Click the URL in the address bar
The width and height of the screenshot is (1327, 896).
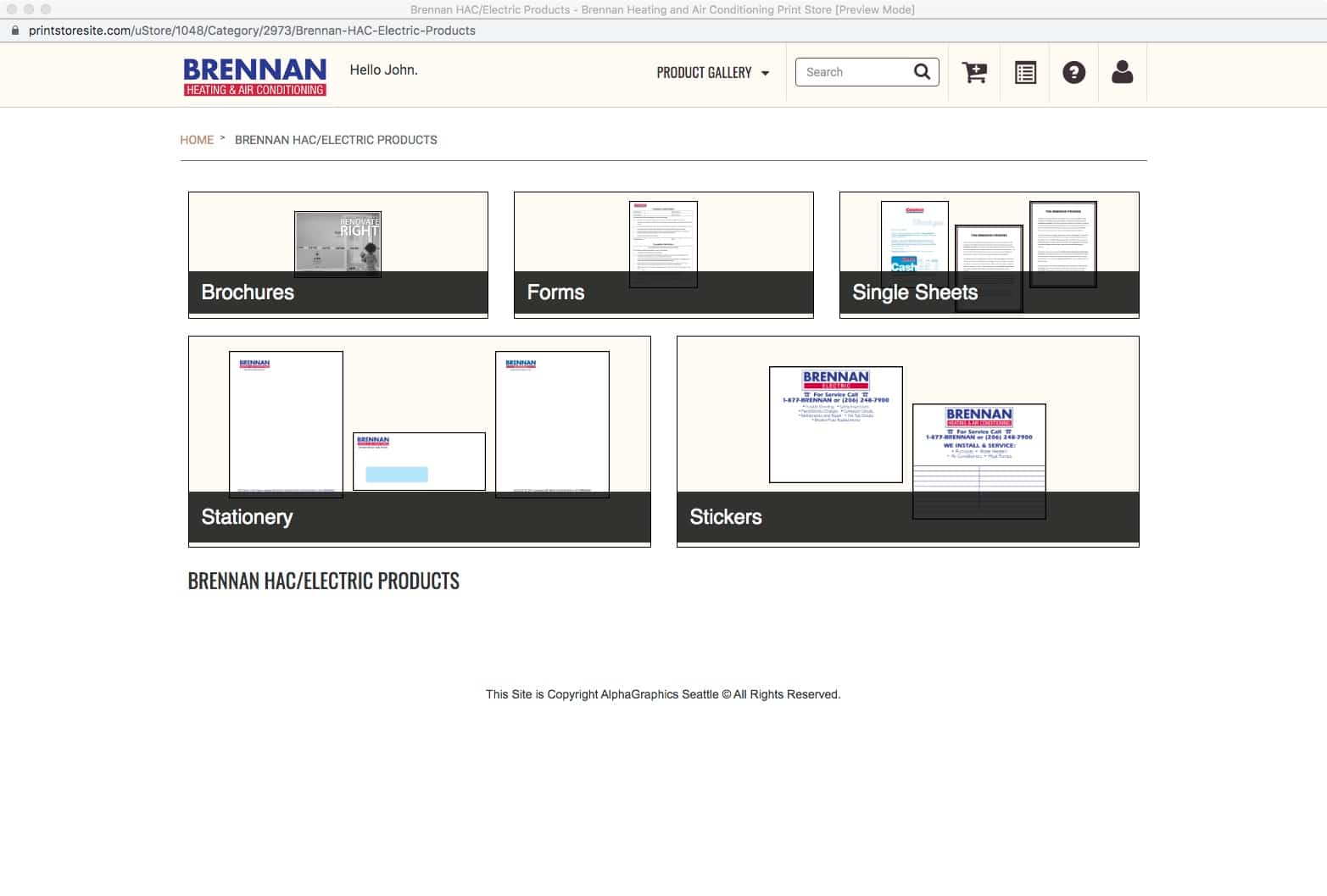pyautogui.click(x=252, y=31)
